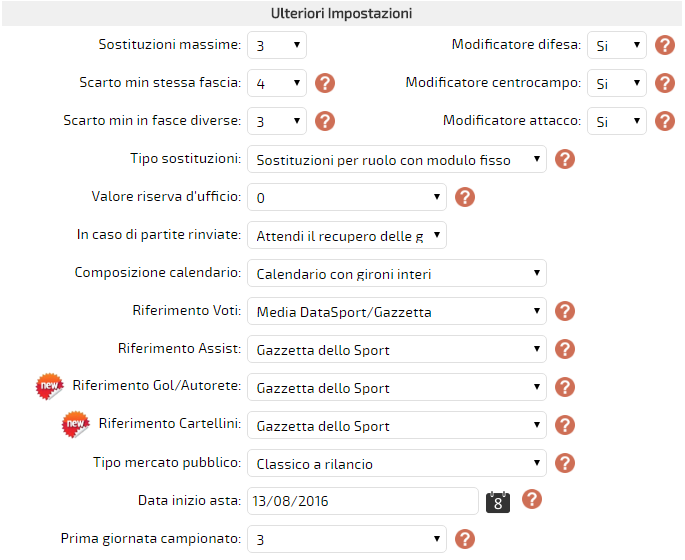Show help for Prima giornata campionato

tap(465, 539)
